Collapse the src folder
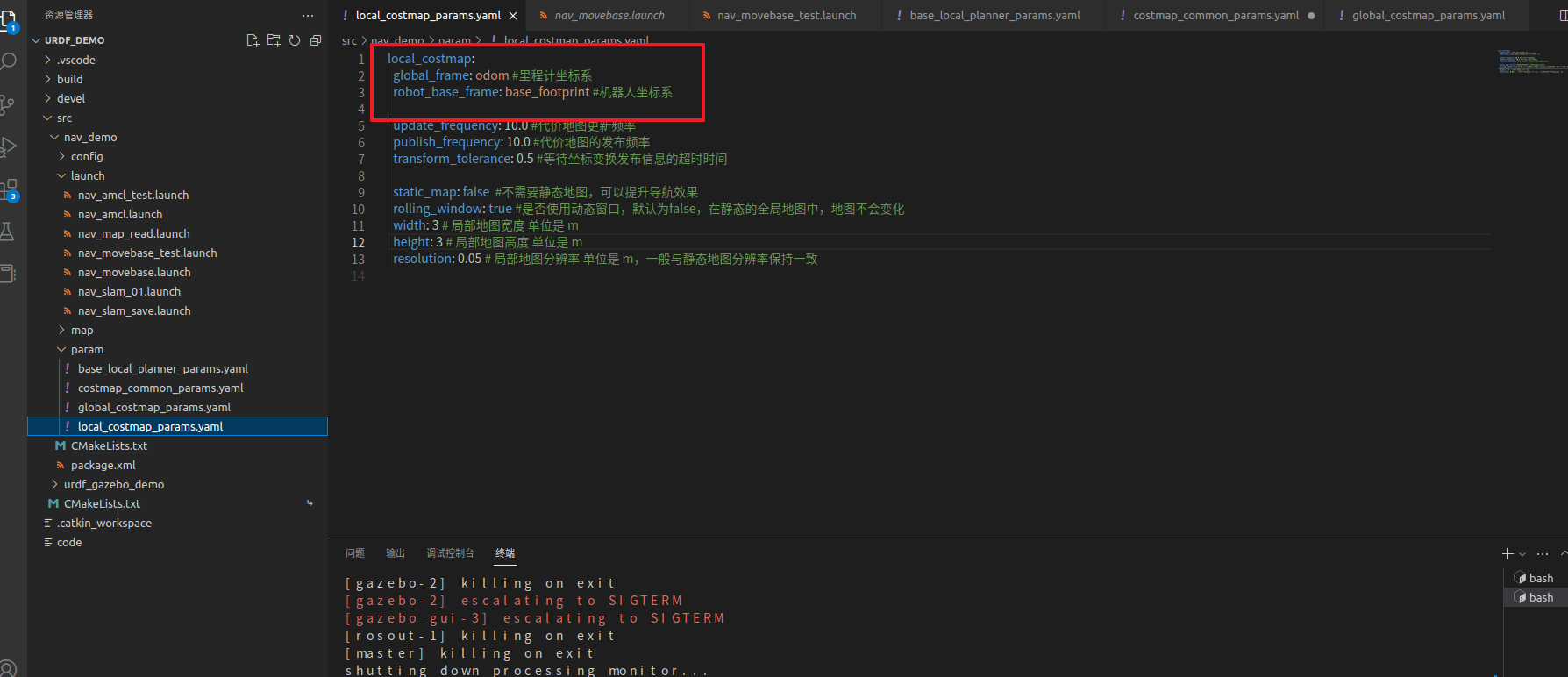The height and width of the screenshot is (677, 1568). click(x=64, y=118)
